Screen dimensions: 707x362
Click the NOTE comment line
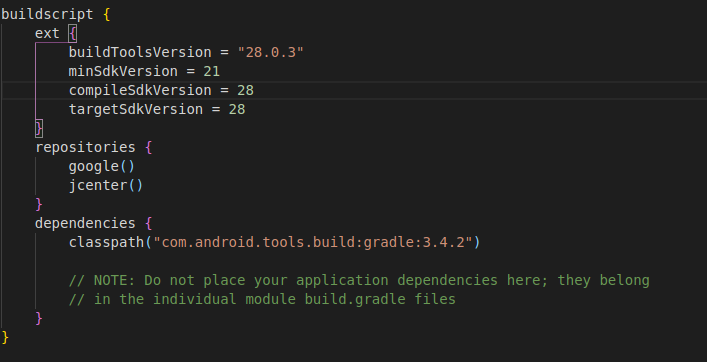pos(359,280)
